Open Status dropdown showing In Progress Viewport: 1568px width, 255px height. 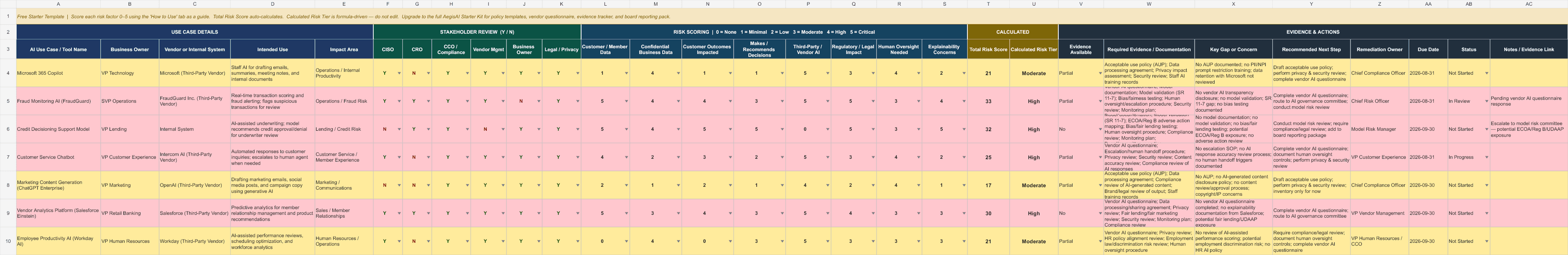coord(1486,157)
